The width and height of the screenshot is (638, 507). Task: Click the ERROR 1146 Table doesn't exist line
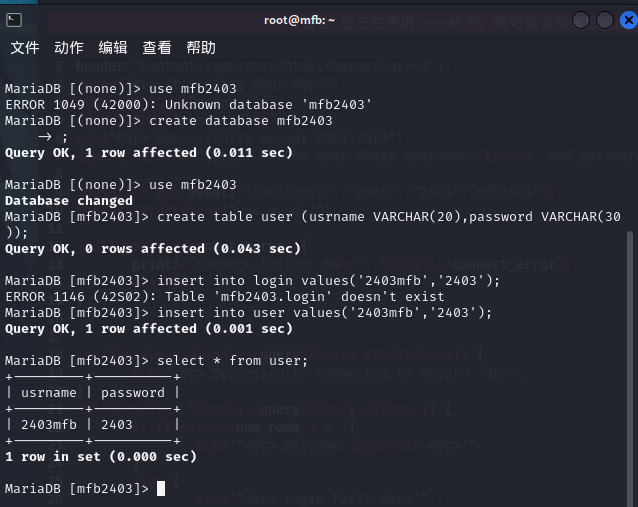point(225,297)
